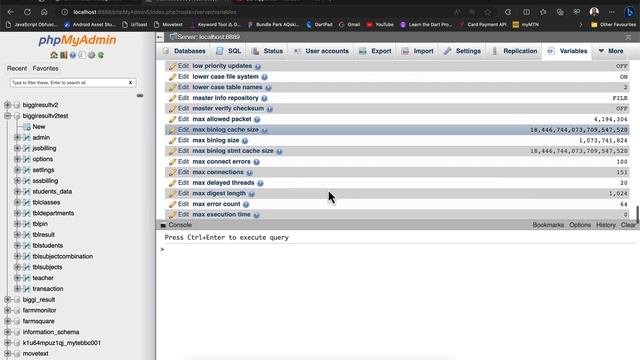This screenshot has width=640, height=360.
Task: Click the help icon beside low priority updates
Action: [x=258, y=66]
